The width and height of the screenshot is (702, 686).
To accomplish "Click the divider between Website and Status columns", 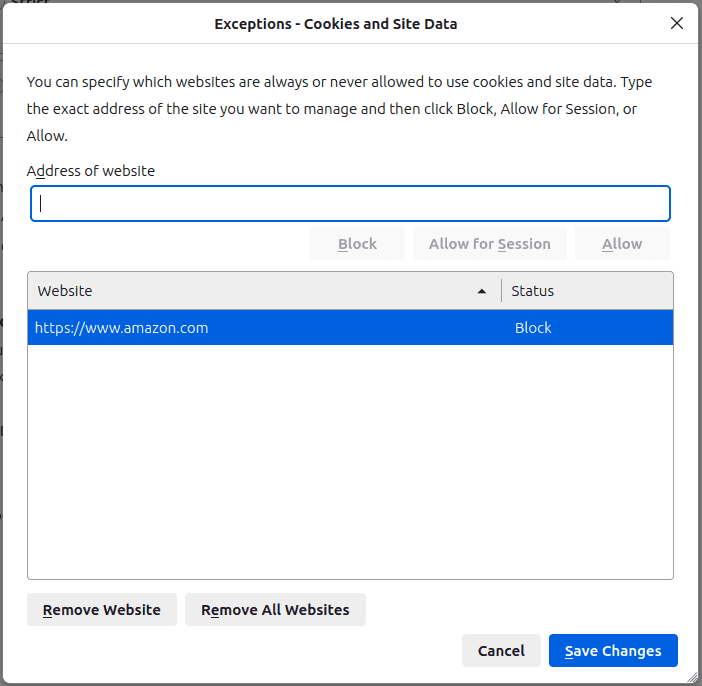I will tap(502, 291).
